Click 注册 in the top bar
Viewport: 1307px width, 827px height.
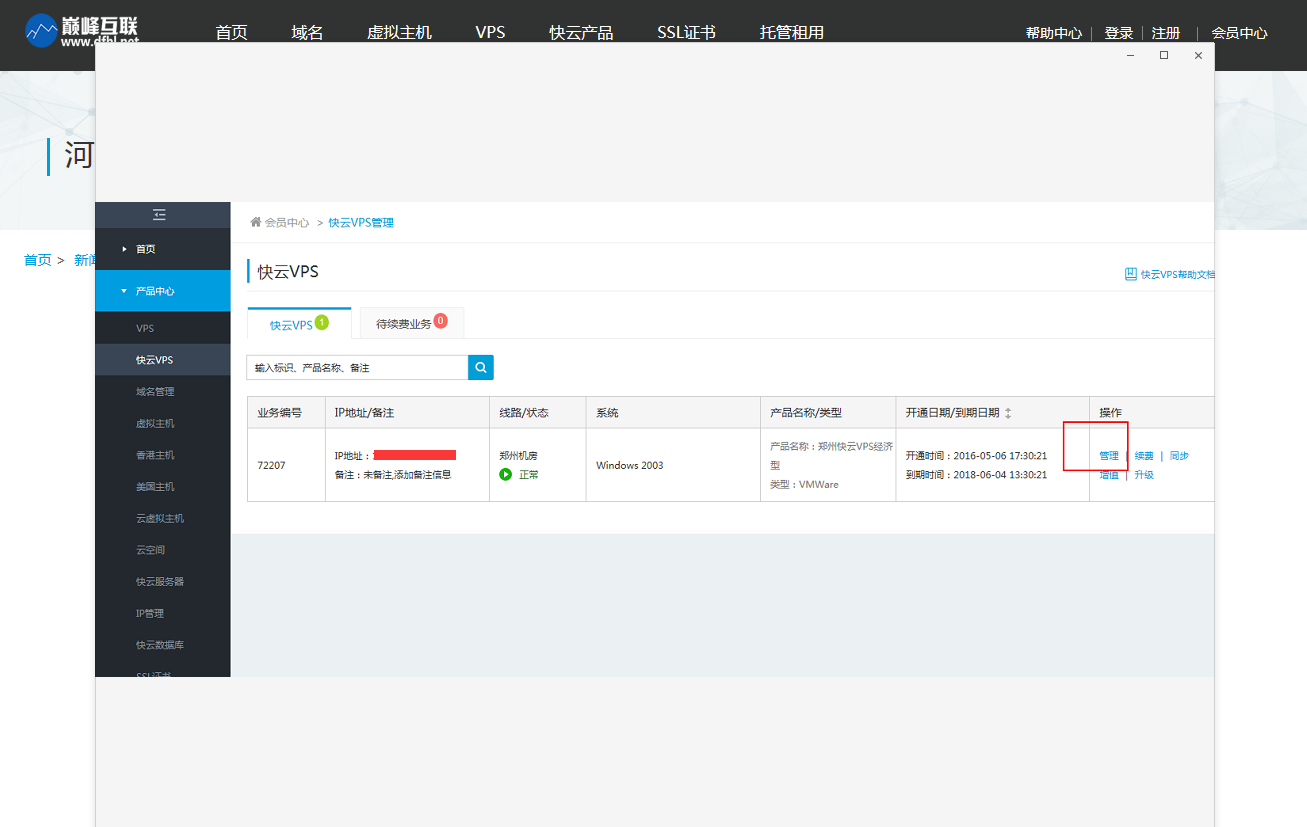(x=1165, y=33)
